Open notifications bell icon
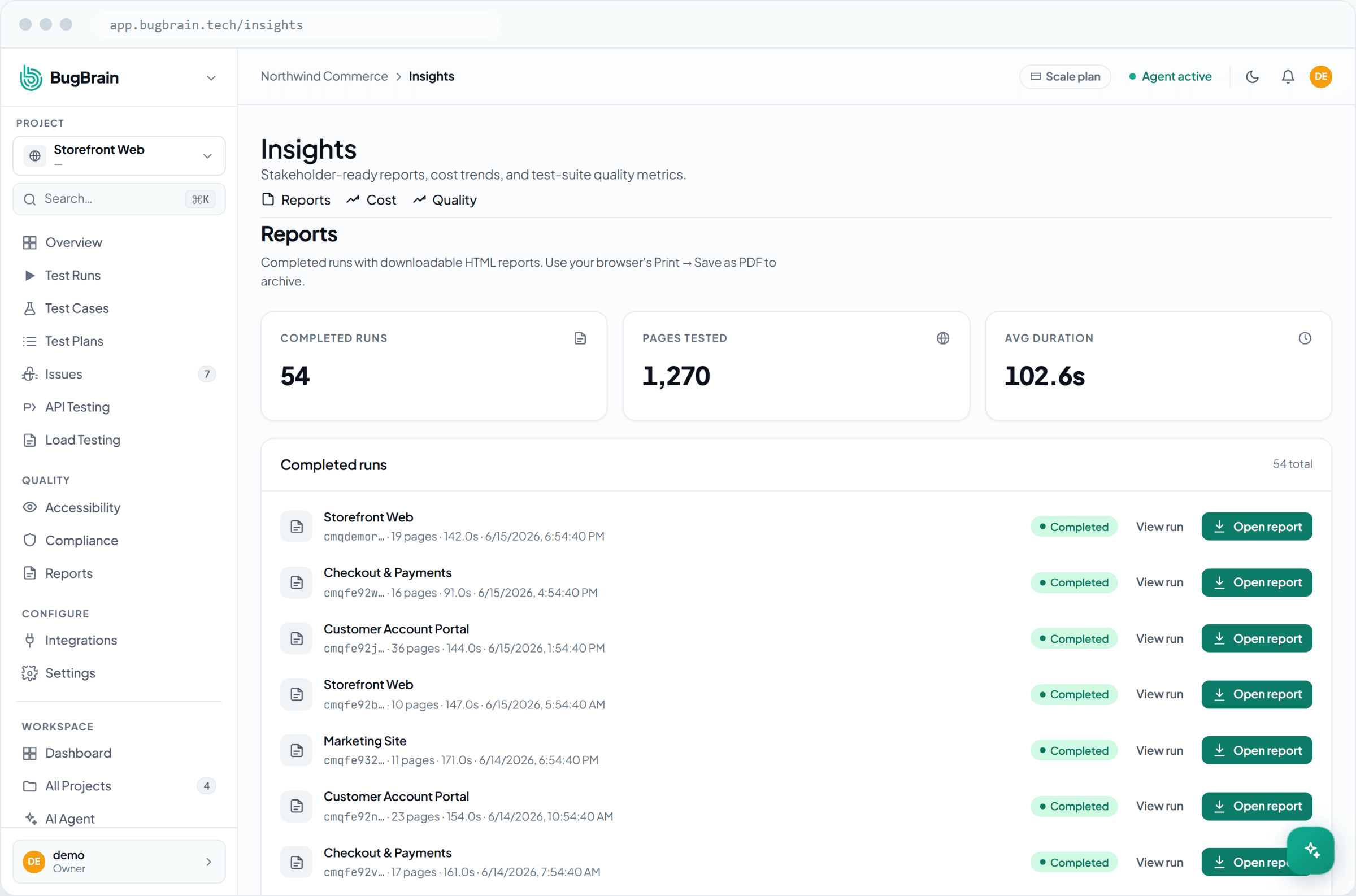This screenshot has width=1356, height=896. pyautogui.click(x=1288, y=77)
